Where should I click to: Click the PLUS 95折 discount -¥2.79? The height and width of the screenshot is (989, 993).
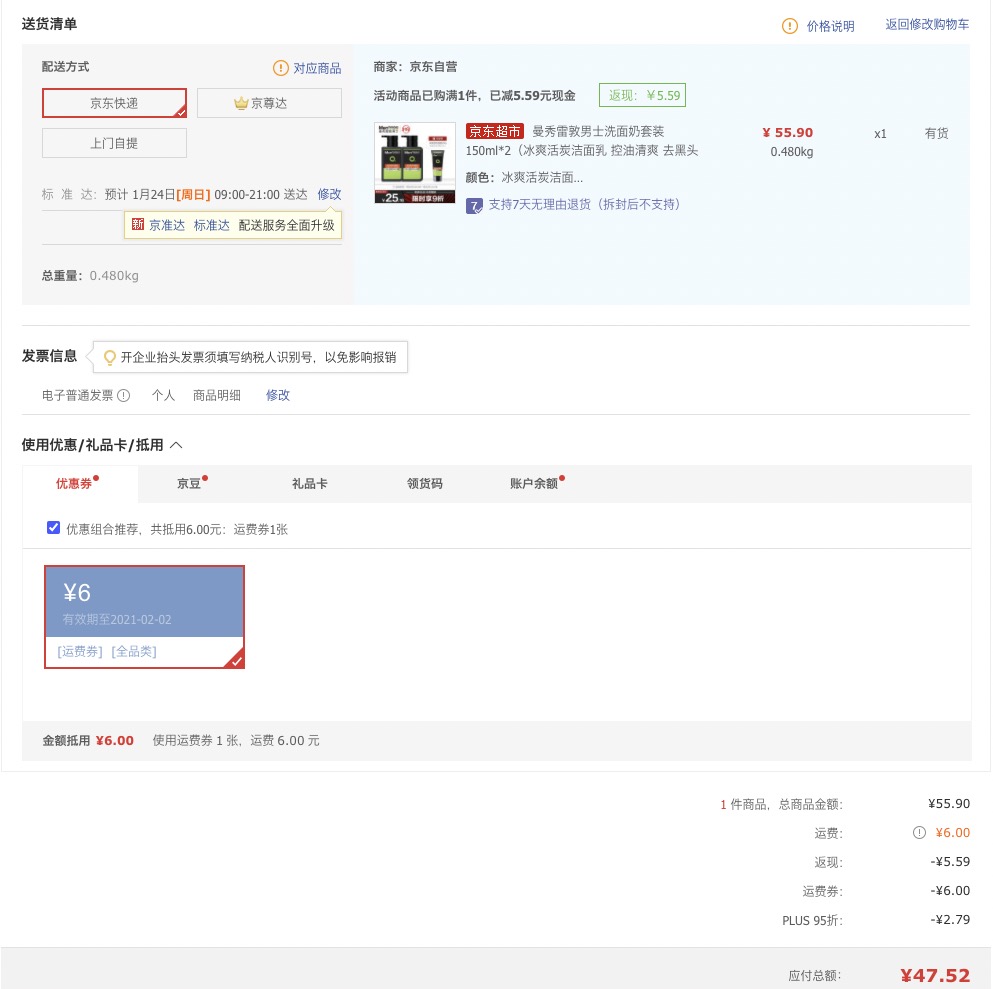click(x=950, y=919)
